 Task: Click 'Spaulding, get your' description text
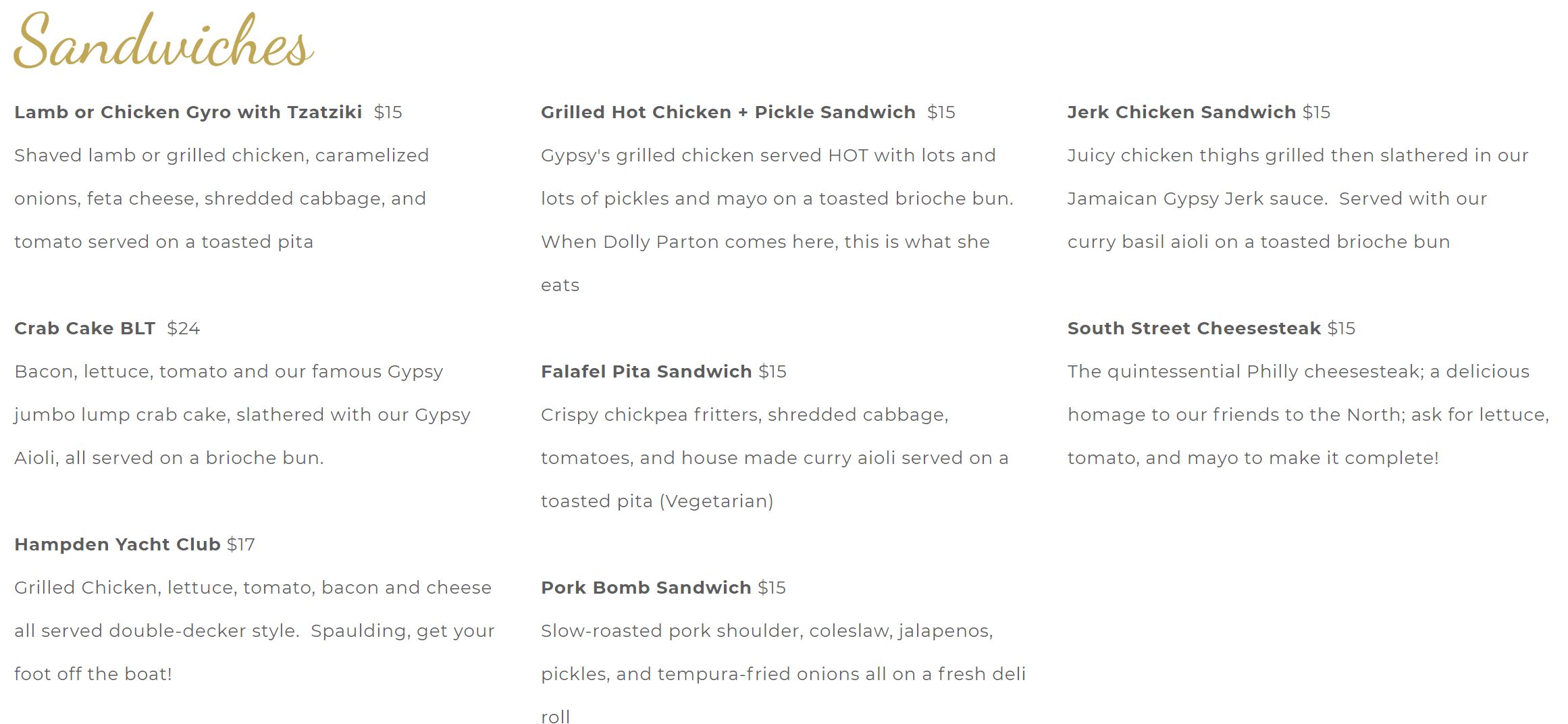coord(402,631)
